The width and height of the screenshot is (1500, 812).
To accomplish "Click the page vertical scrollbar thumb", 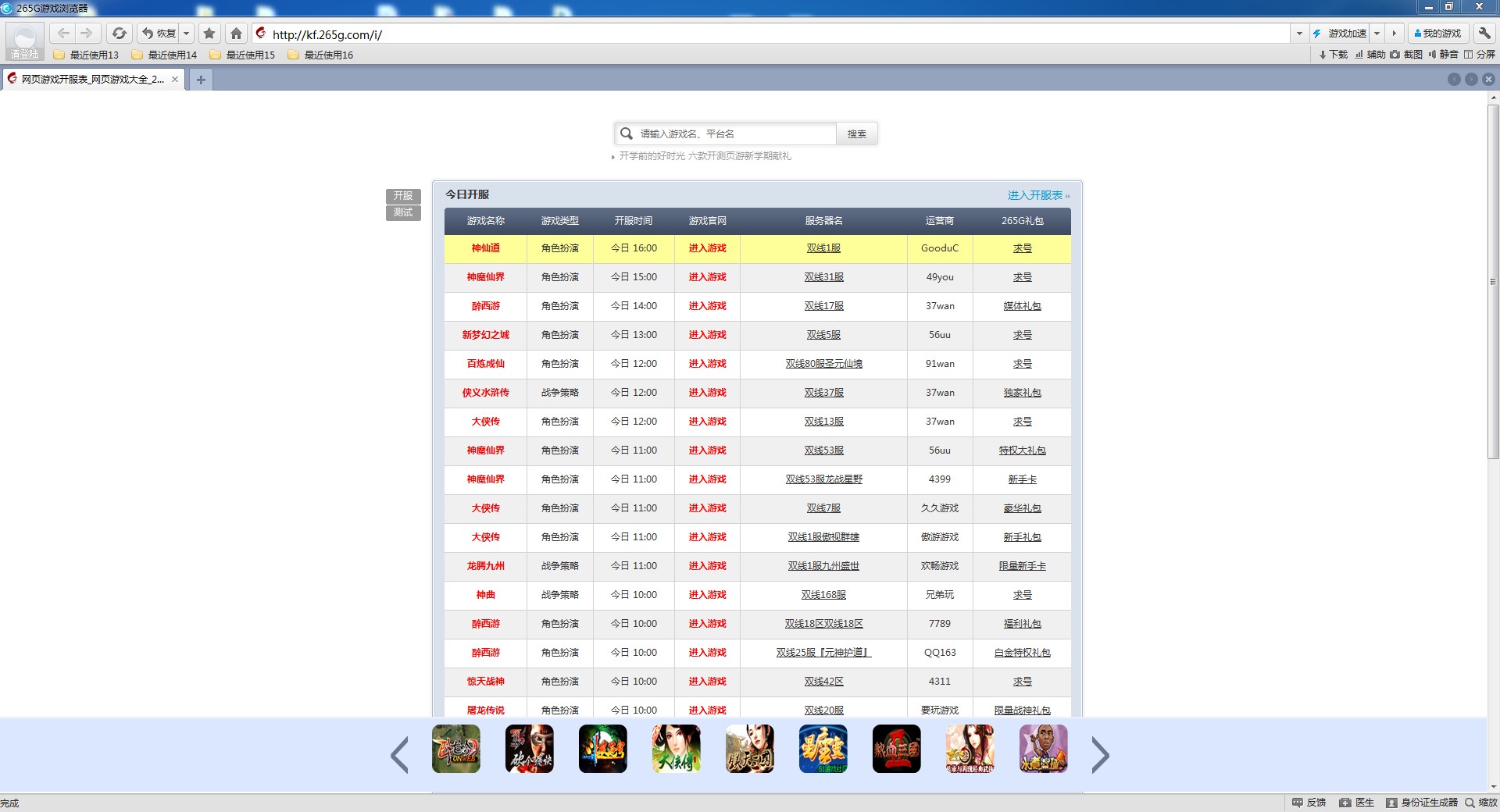I will coord(1493,281).
